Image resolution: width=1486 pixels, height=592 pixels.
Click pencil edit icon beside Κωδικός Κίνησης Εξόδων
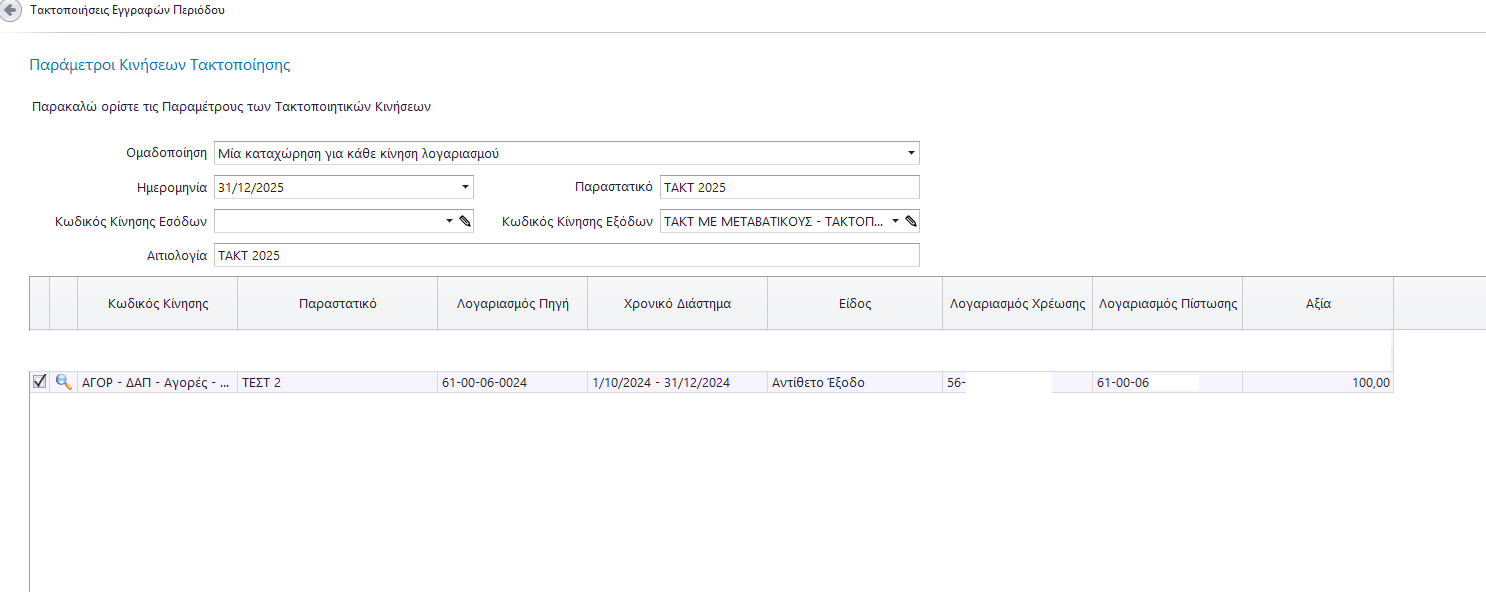pos(911,221)
